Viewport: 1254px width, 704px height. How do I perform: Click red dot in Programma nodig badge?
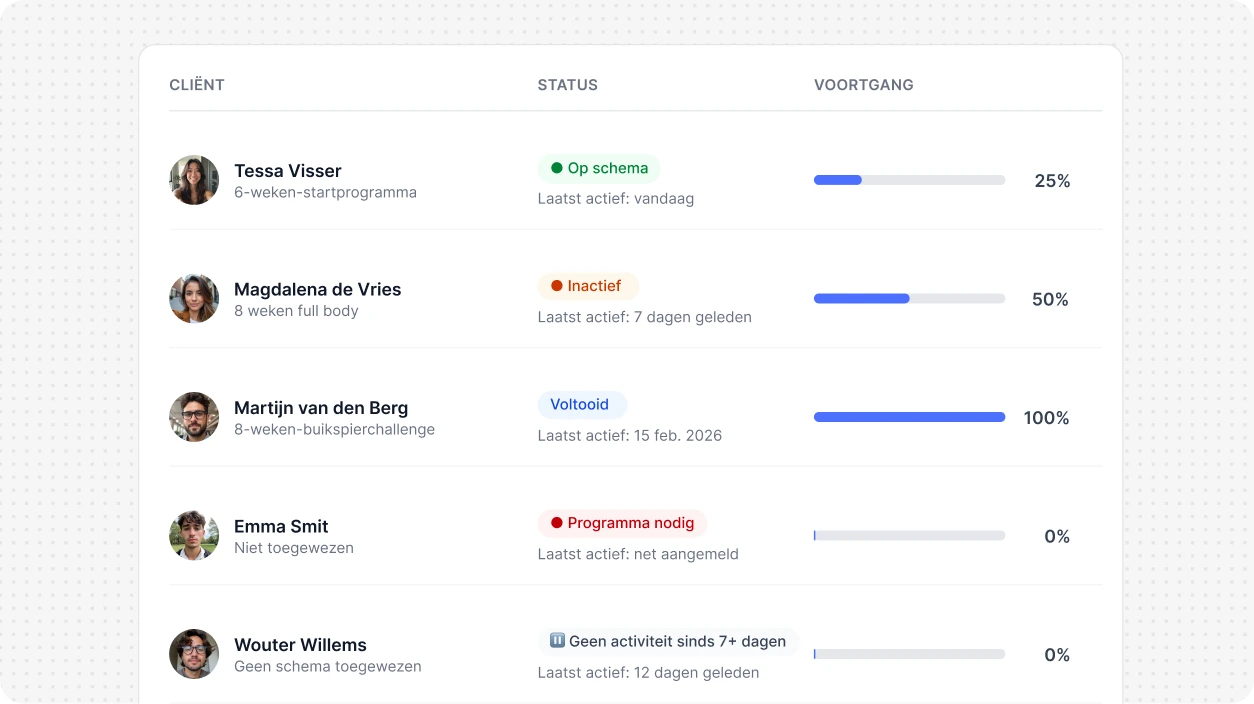pos(557,523)
